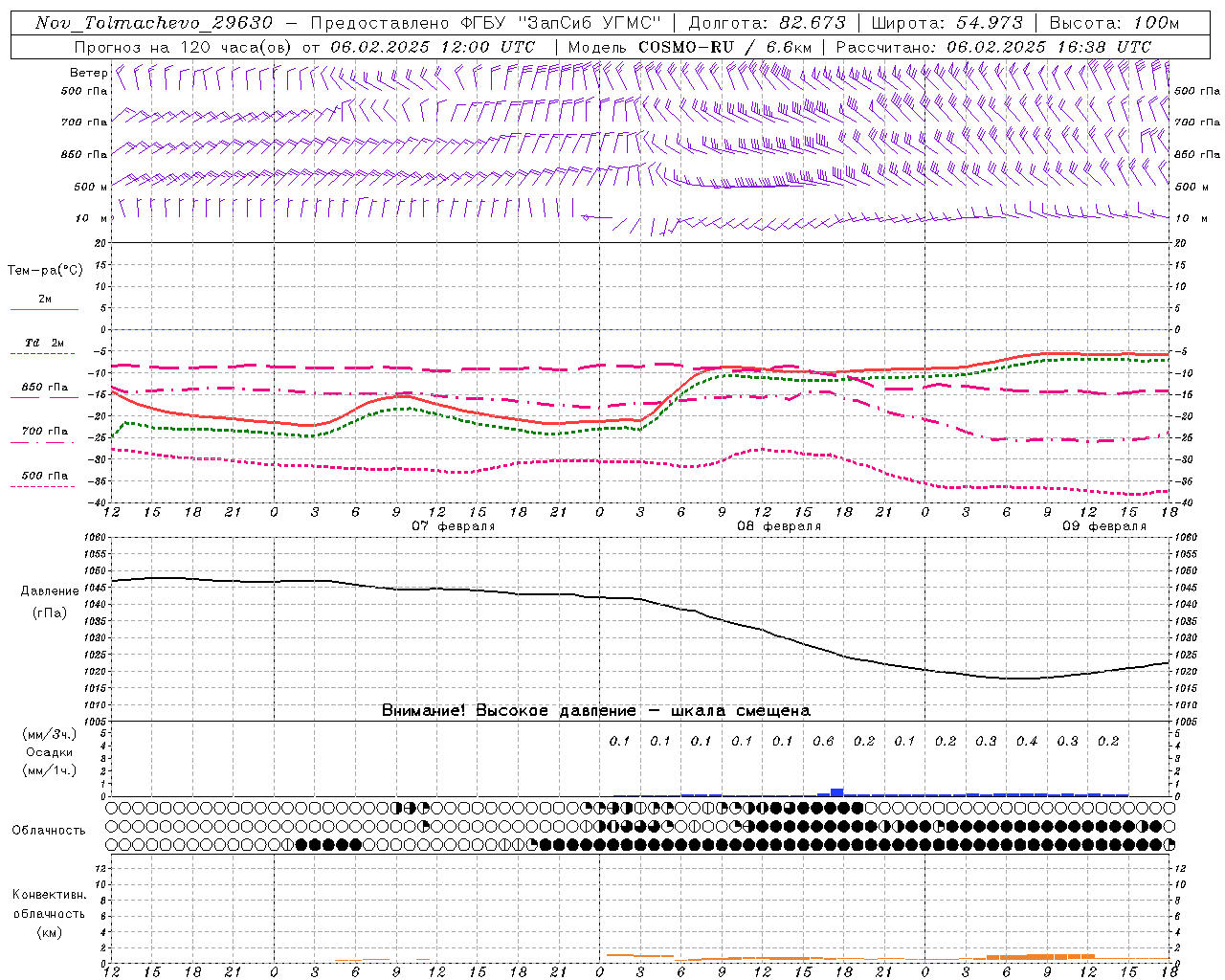The height and width of the screenshot is (980, 1225).
Task: Click the dashed 500 гПа temperature legend line
Action: [x=43, y=486]
